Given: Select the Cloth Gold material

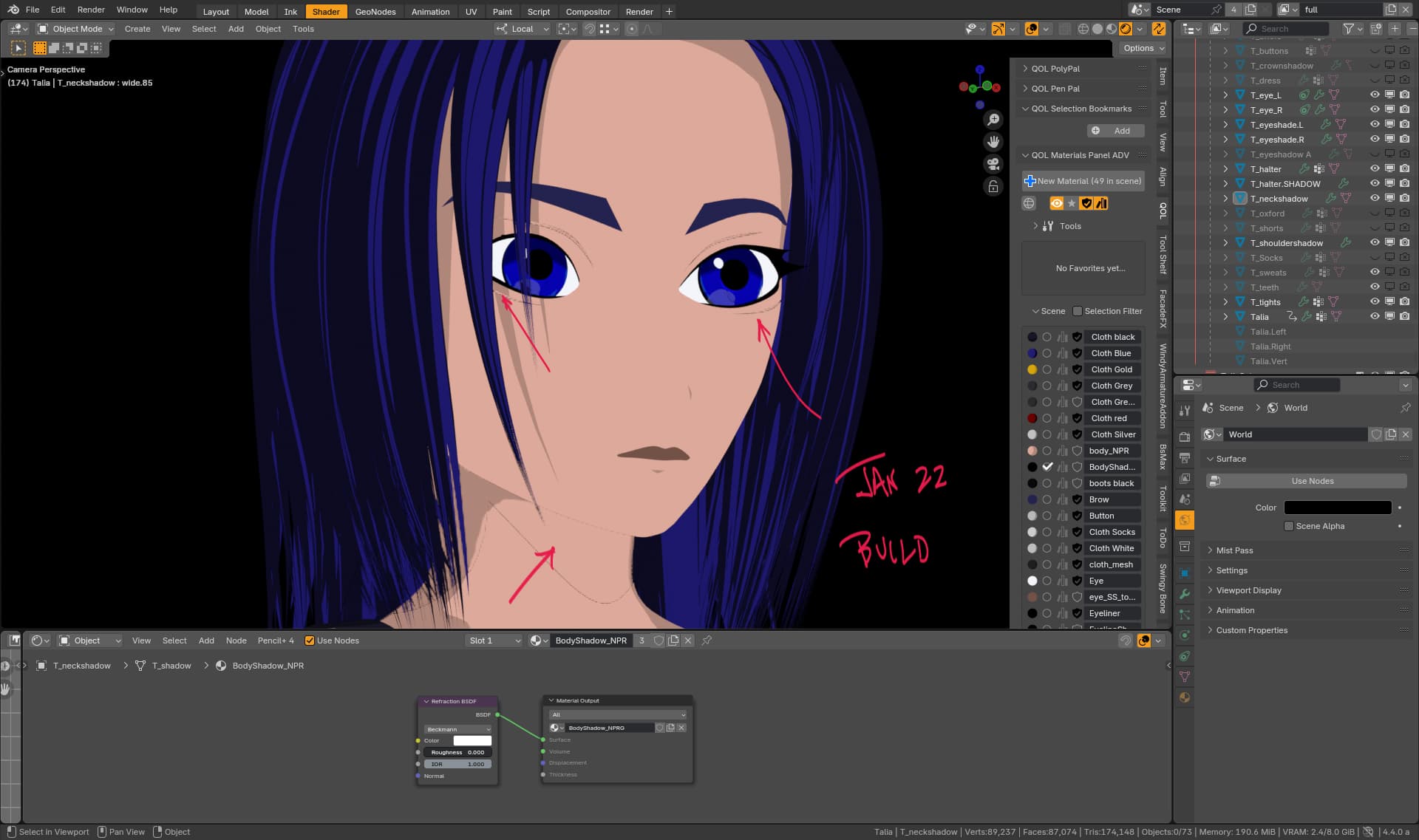Looking at the screenshot, I should [1112, 369].
